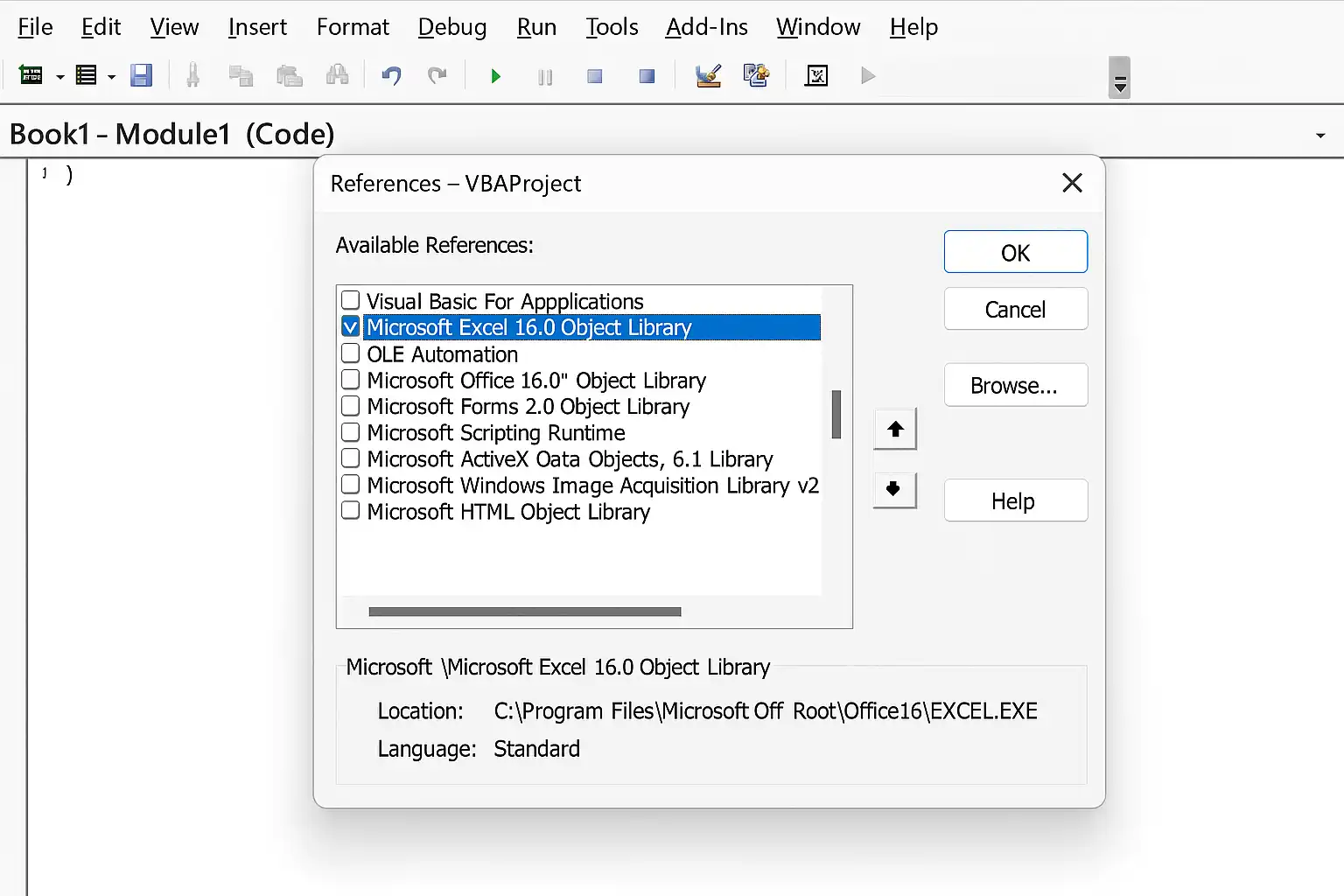
Task: Click the references list horizontal scrollbar
Action: (525, 612)
